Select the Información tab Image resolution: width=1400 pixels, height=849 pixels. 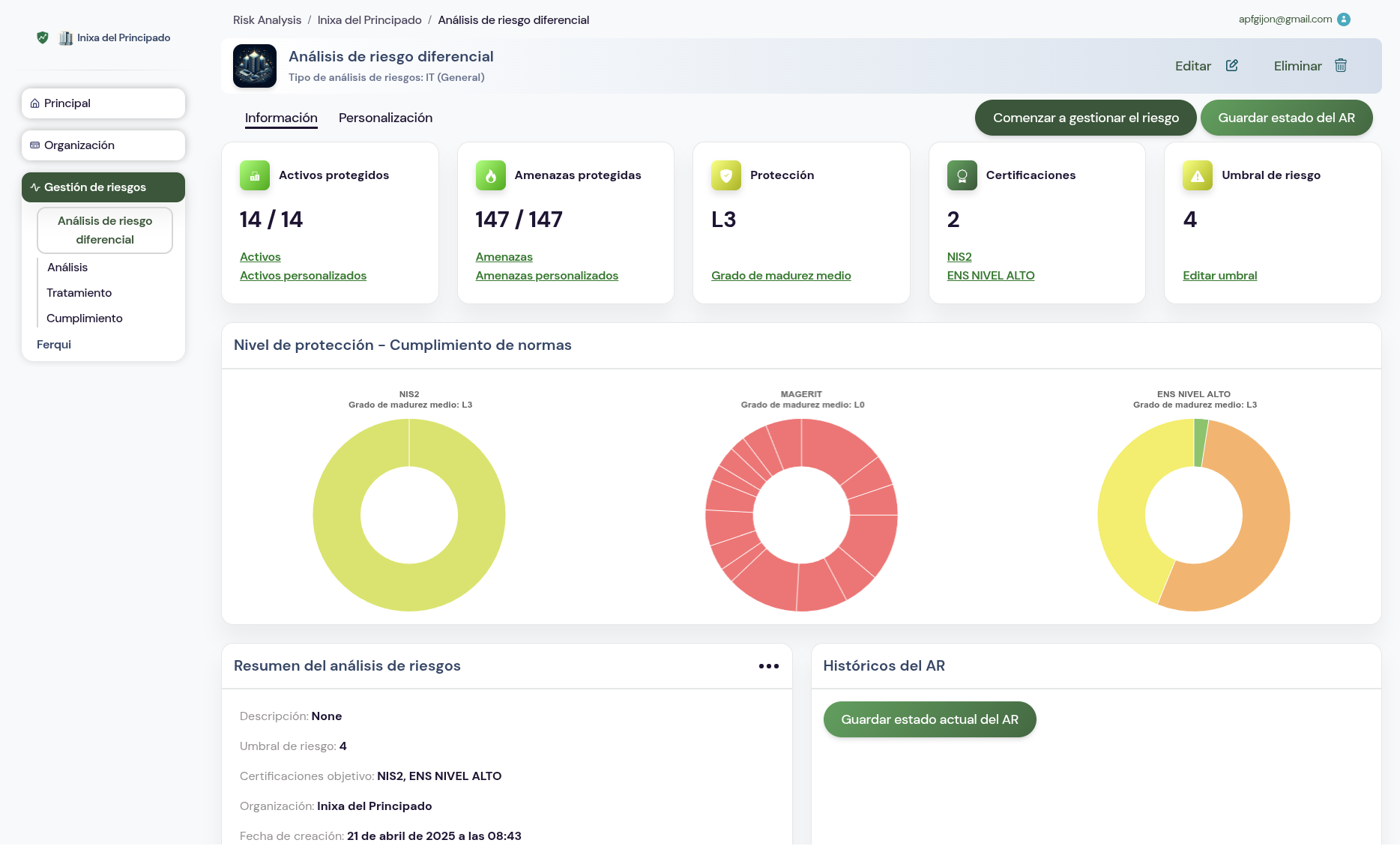click(281, 118)
